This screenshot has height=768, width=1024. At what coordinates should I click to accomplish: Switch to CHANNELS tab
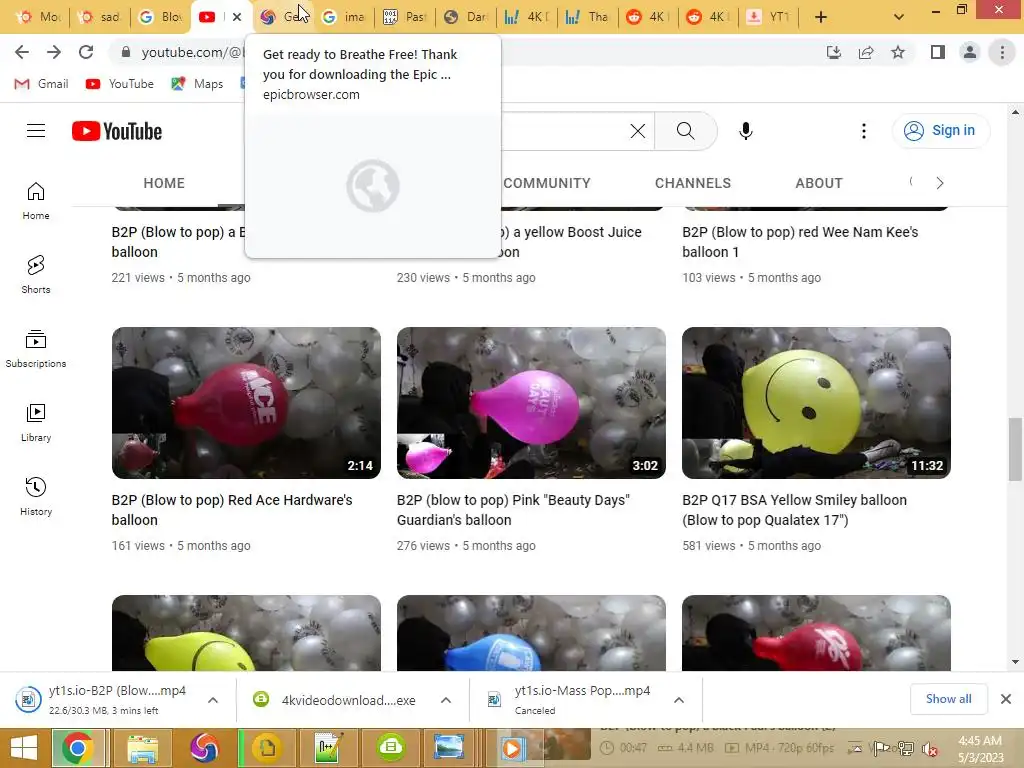pos(693,184)
